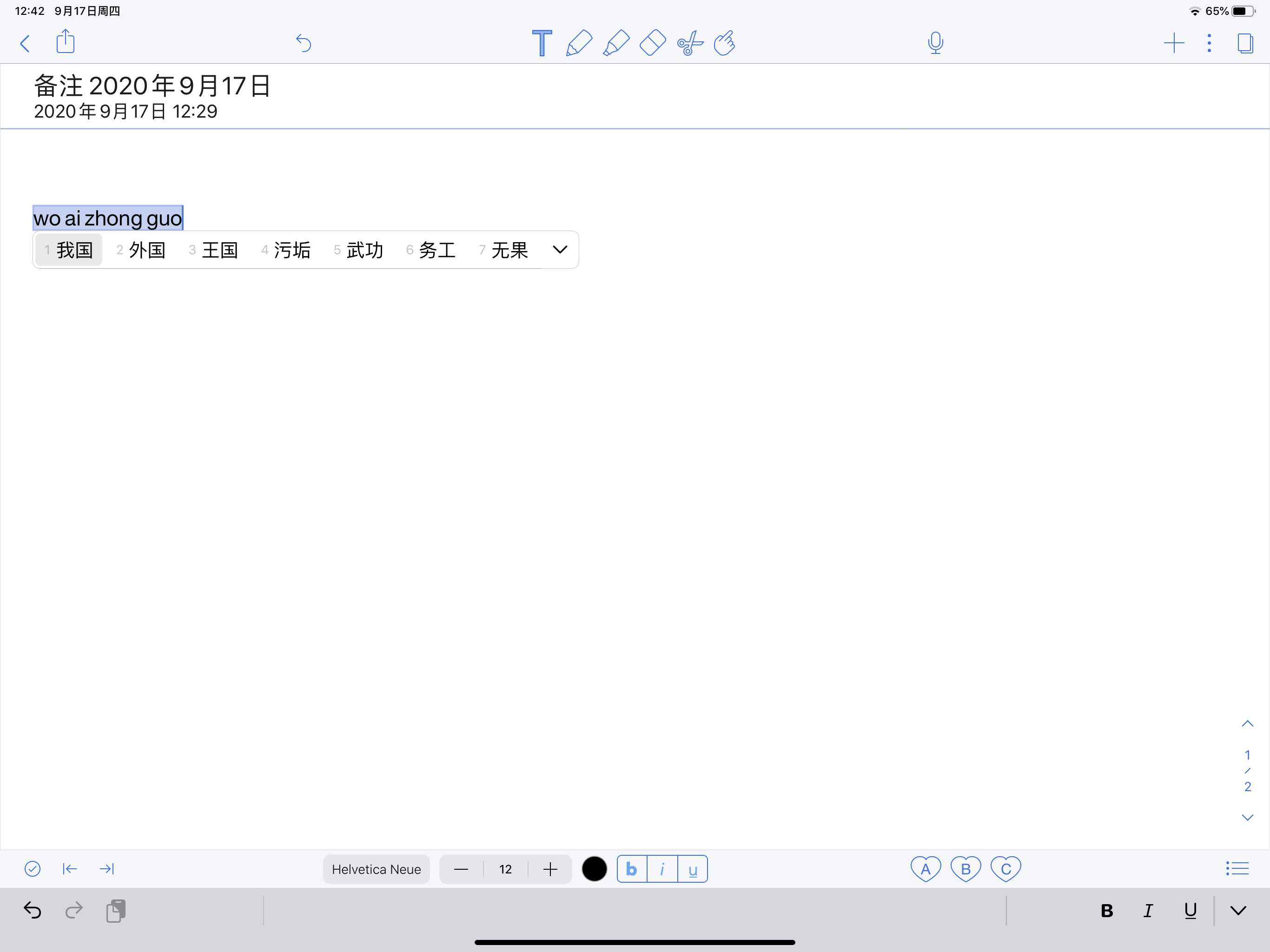Image resolution: width=1270 pixels, height=952 pixels.
Task: Apply favorite text style A
Action: (926, 869)
